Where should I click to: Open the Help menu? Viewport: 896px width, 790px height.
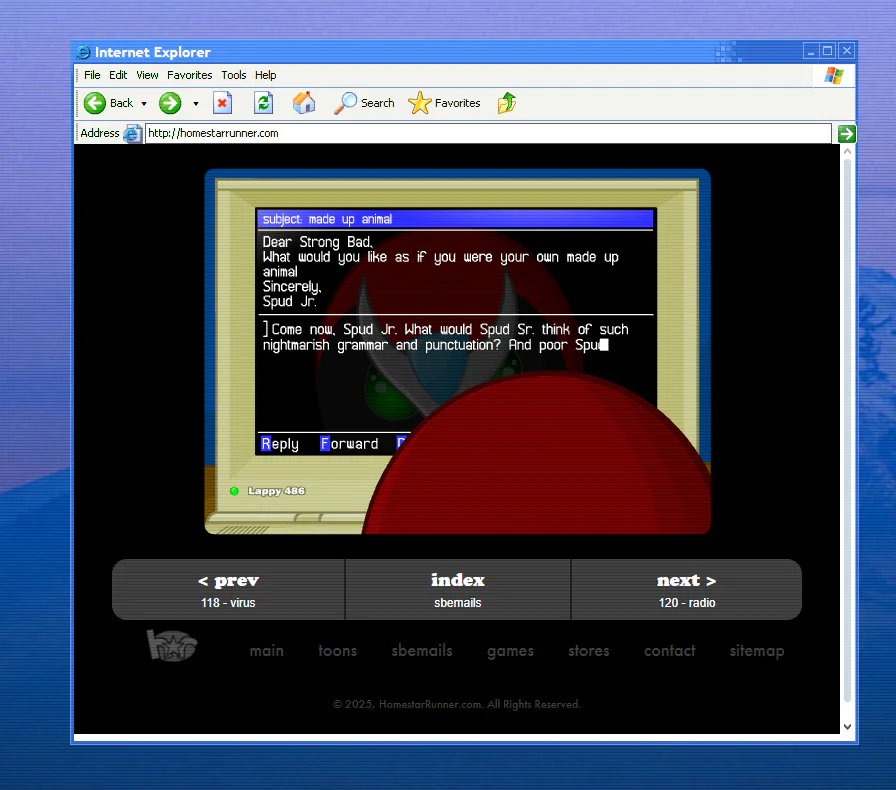click(266, 75)
